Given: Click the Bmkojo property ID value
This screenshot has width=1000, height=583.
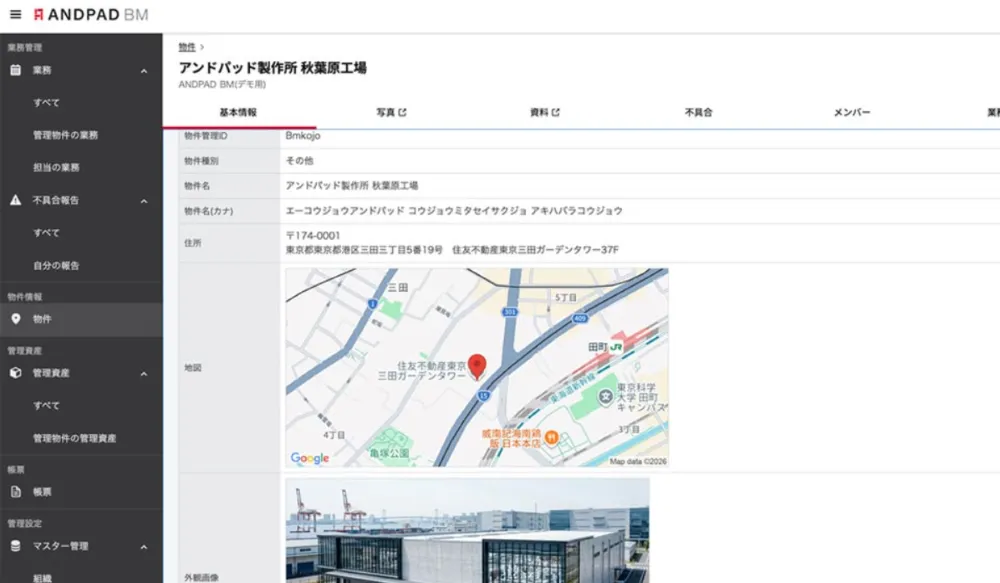Looking at the screenshot, I should pos(303,136).
